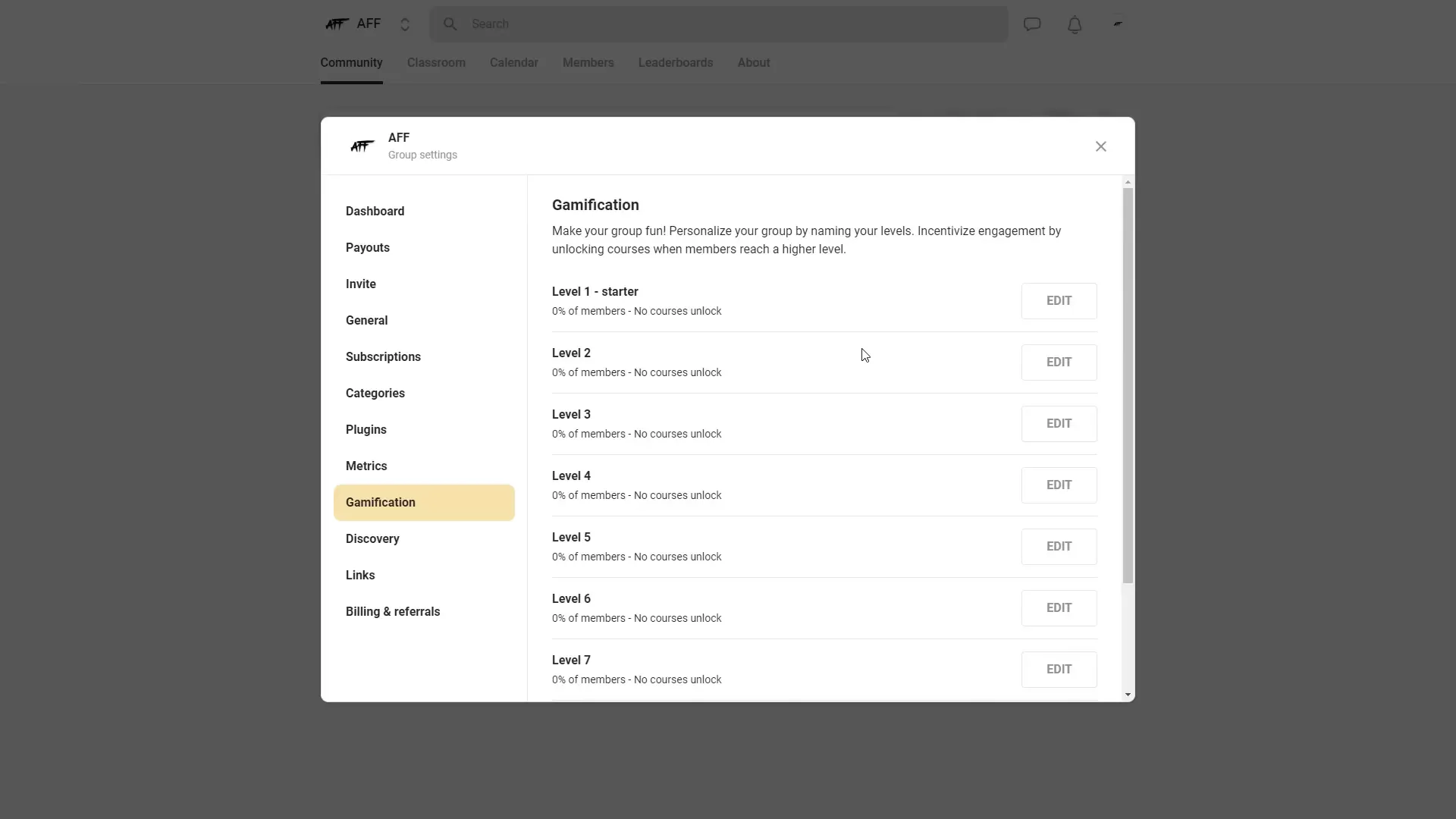Open the Calendar tab

[x=514, y=63]
